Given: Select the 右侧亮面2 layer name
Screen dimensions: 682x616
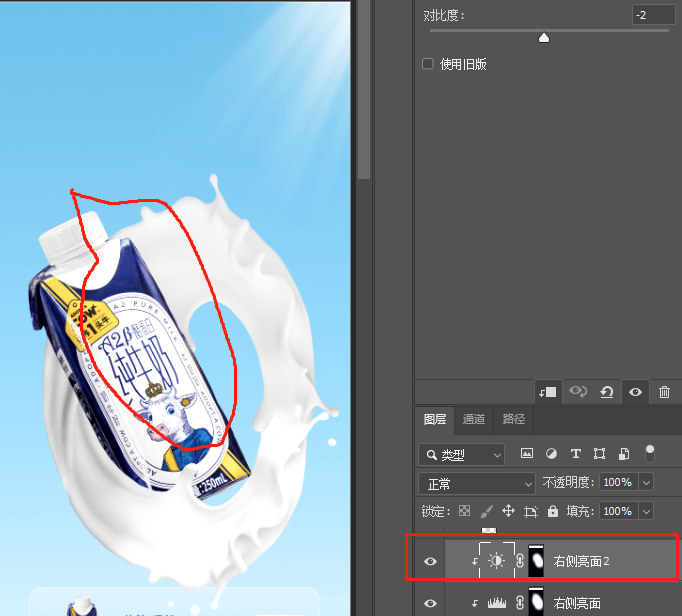Looking at the screenshot, I should (x=581, y=561).
